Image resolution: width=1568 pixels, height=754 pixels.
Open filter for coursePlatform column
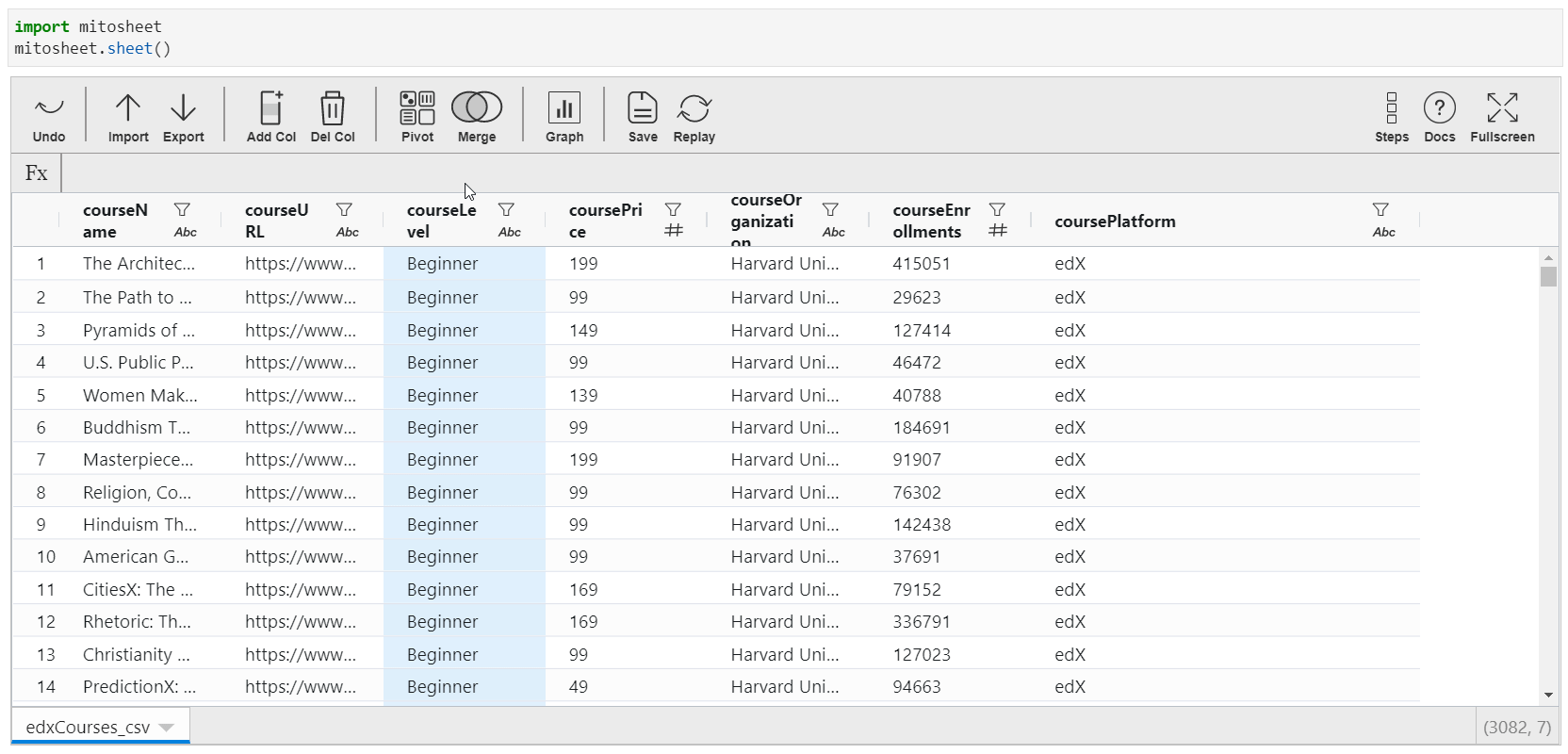(x=1380, y=209)
